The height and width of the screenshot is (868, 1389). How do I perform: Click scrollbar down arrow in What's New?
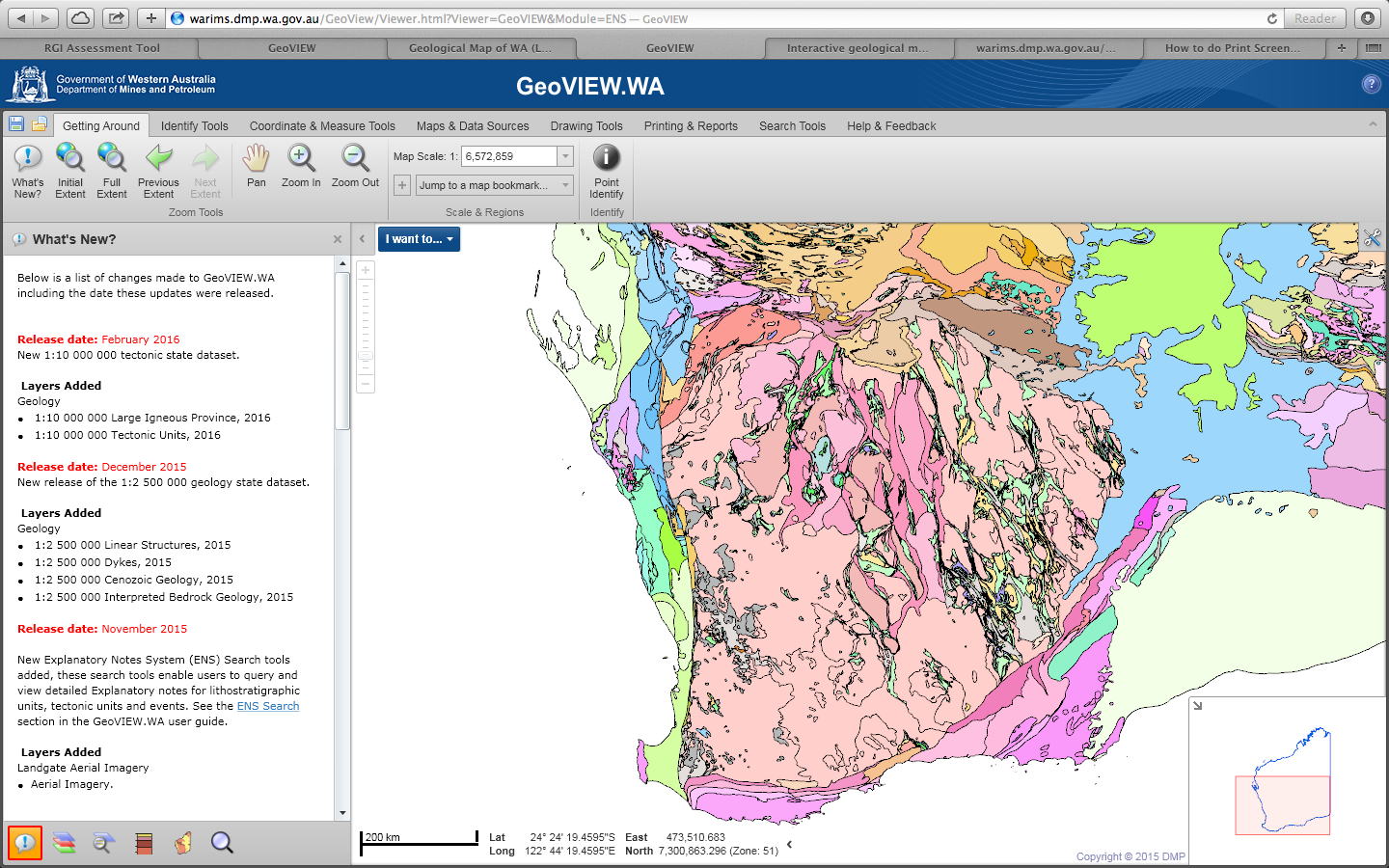pos(342,813)
